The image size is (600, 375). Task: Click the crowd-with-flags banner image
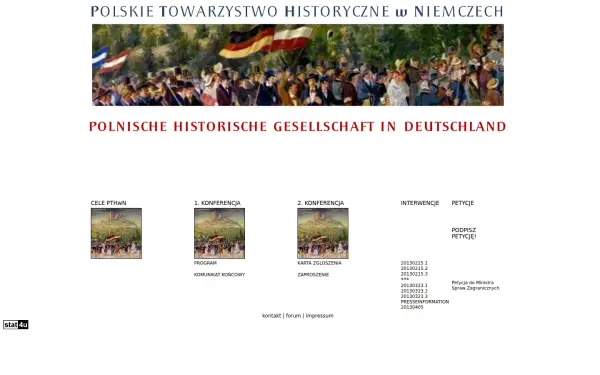298,65
